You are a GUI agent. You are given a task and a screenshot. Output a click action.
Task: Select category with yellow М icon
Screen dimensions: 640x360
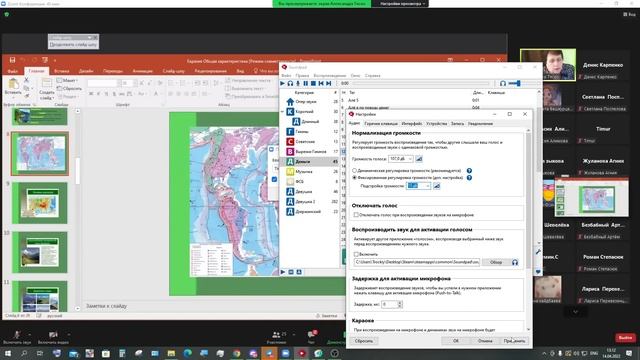click(x=310, y=171)
